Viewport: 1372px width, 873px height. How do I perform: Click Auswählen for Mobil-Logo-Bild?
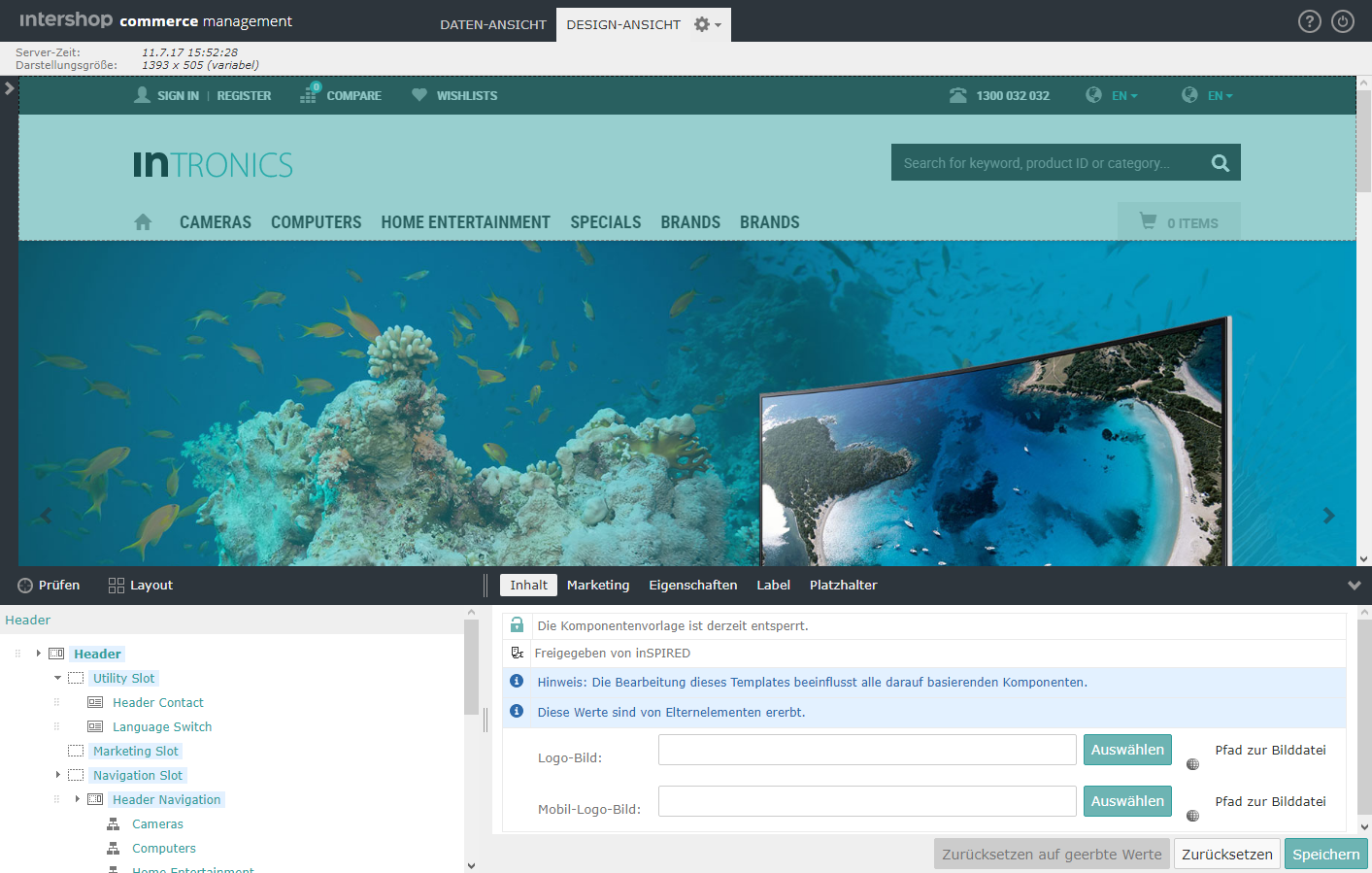coord(1126,801)
